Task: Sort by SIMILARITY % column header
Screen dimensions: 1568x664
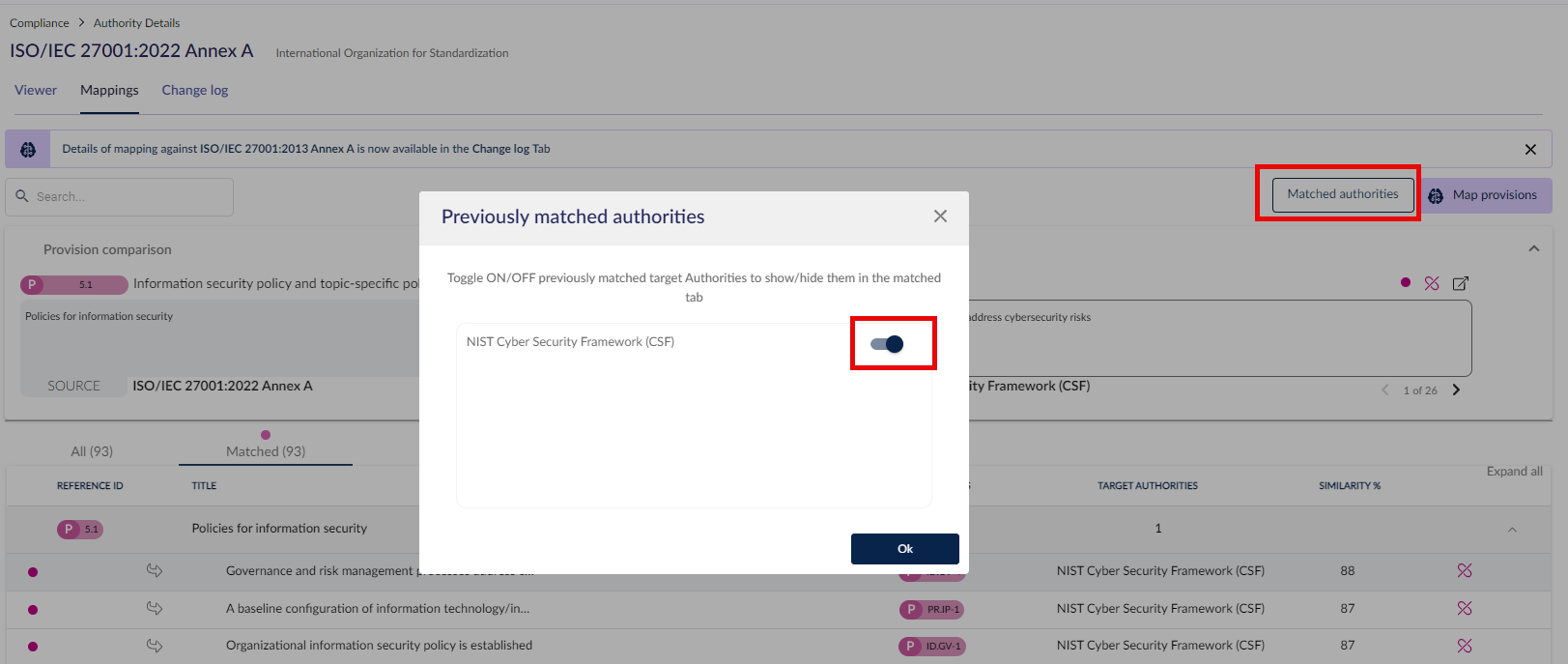Action: 1350,486
